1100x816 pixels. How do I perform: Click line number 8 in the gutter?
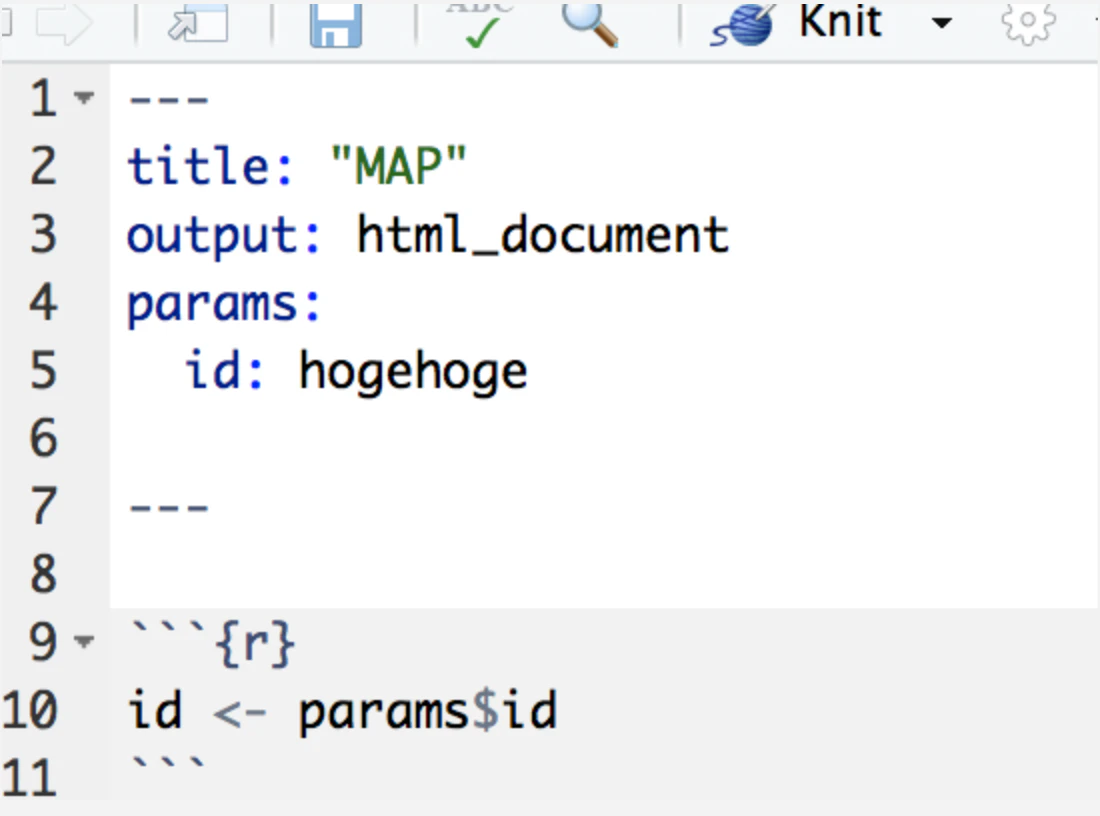43,574
